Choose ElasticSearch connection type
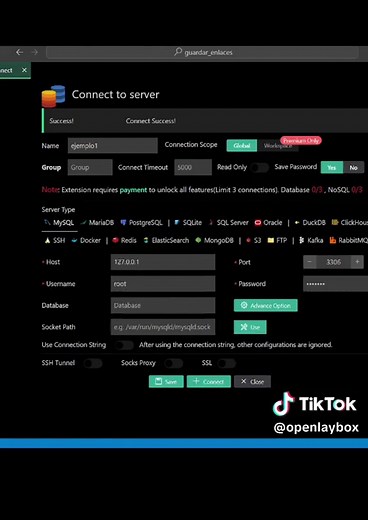368x520 pixels. pos(166,240)
